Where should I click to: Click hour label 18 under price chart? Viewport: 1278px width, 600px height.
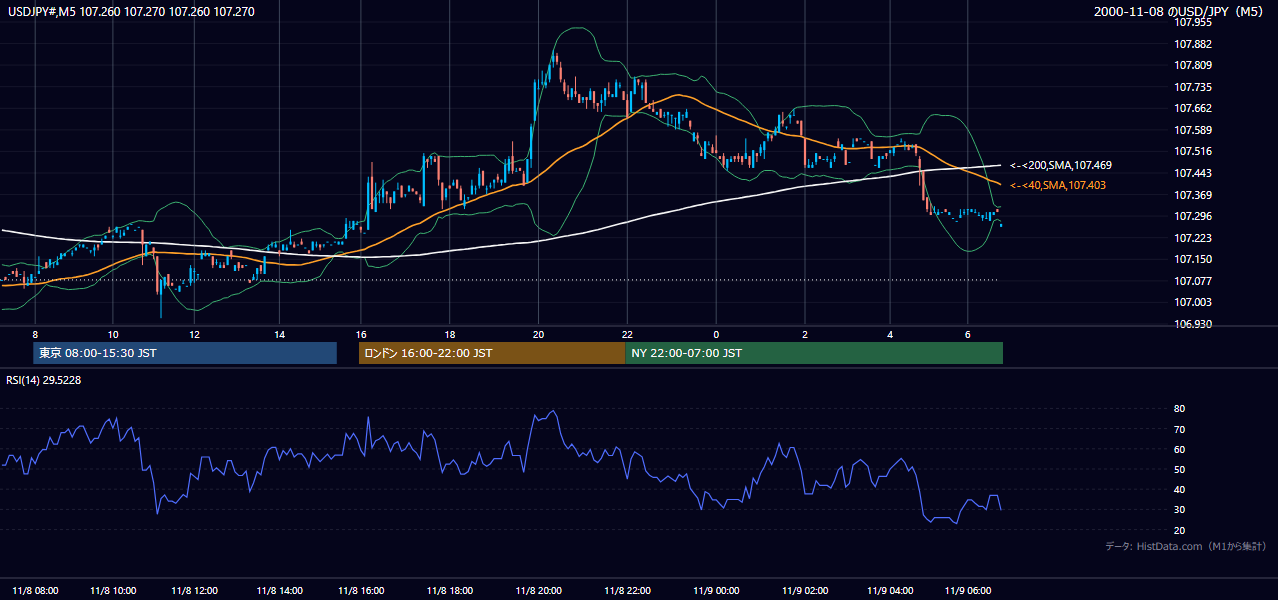(450, 334)
